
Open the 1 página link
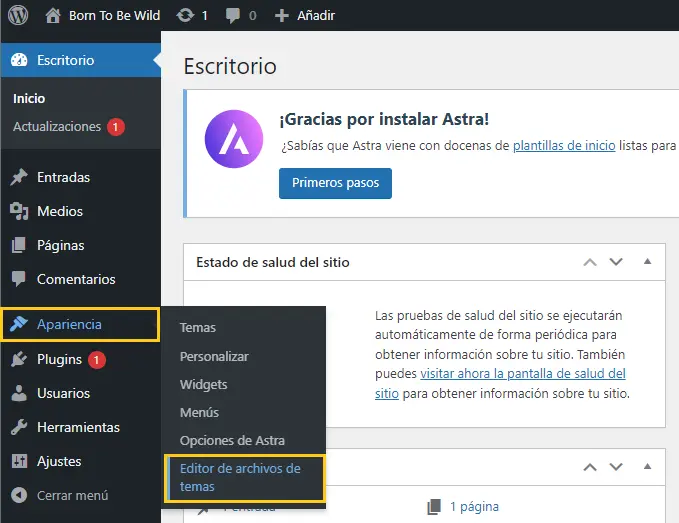[x=474, y=507]
